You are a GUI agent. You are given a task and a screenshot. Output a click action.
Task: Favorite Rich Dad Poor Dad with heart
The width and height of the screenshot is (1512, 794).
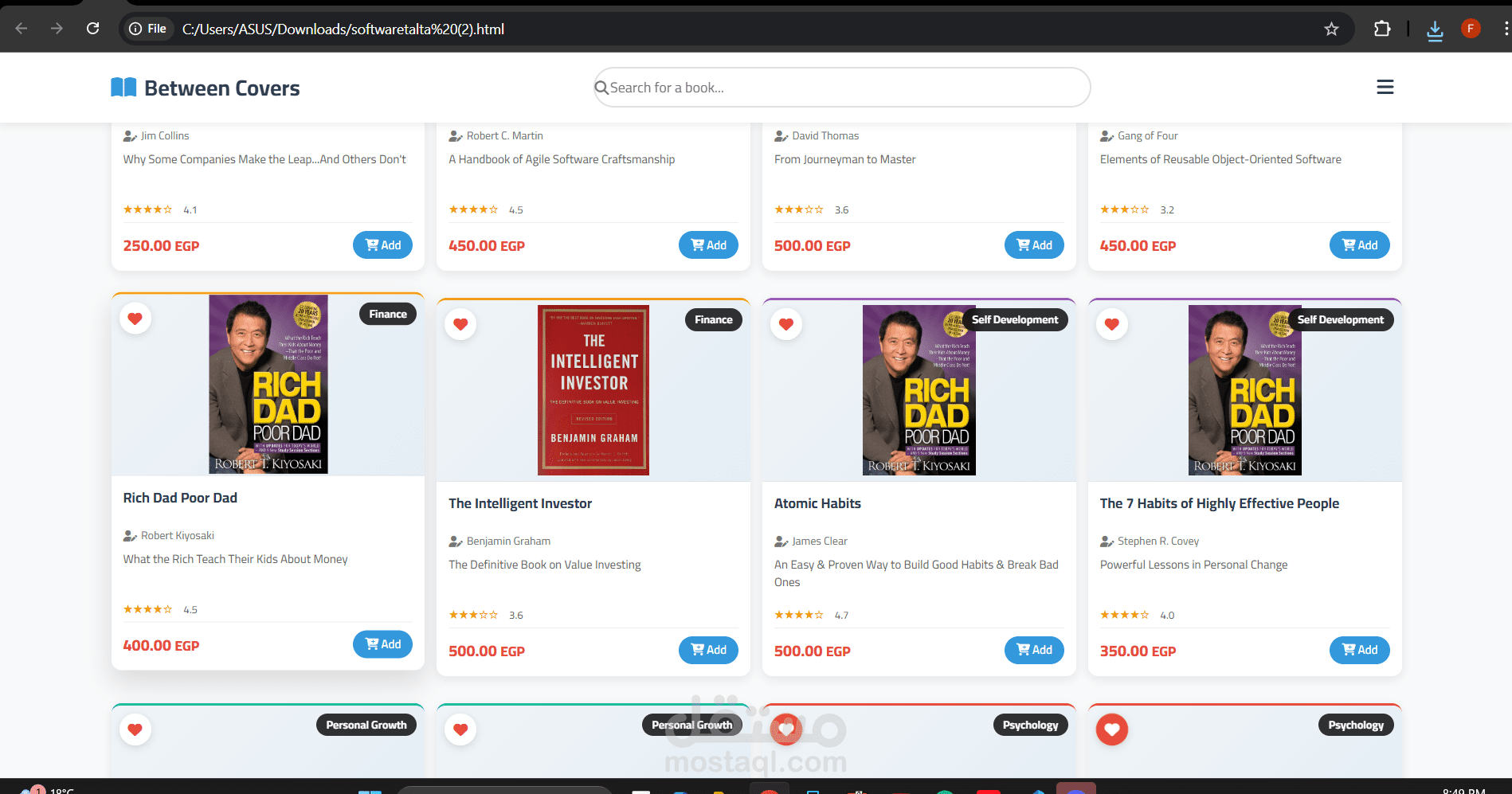coord(135,319)
